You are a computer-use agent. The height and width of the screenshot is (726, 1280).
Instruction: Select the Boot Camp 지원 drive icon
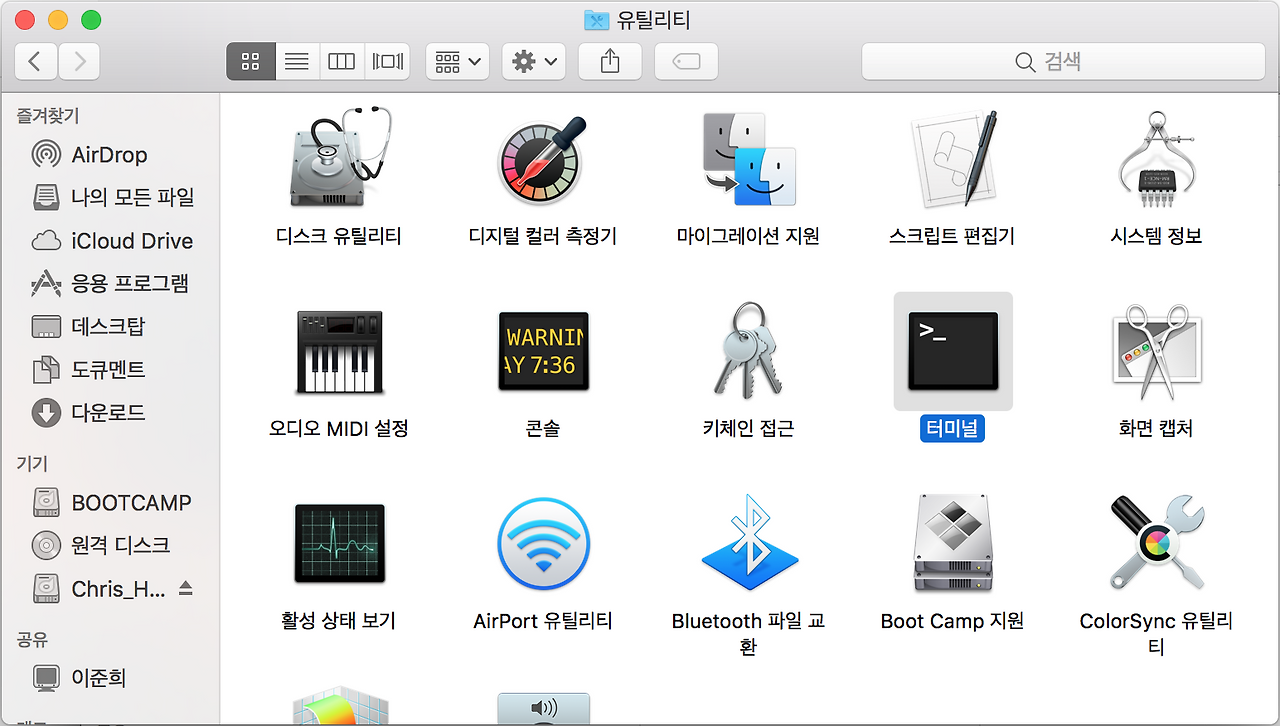pos(952,545)
